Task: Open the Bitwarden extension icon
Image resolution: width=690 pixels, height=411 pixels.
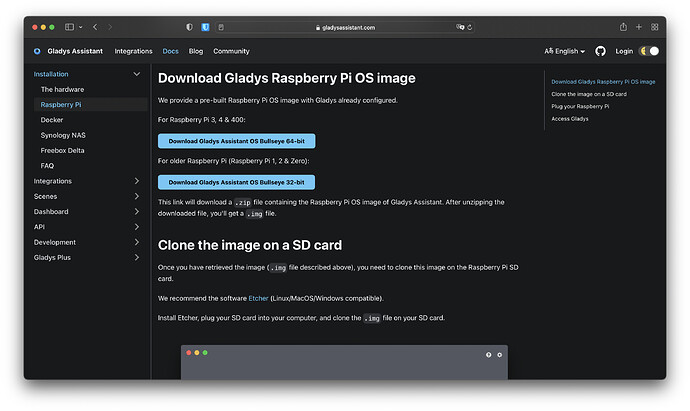Action: pyautogui.click(x=205, y=27)
